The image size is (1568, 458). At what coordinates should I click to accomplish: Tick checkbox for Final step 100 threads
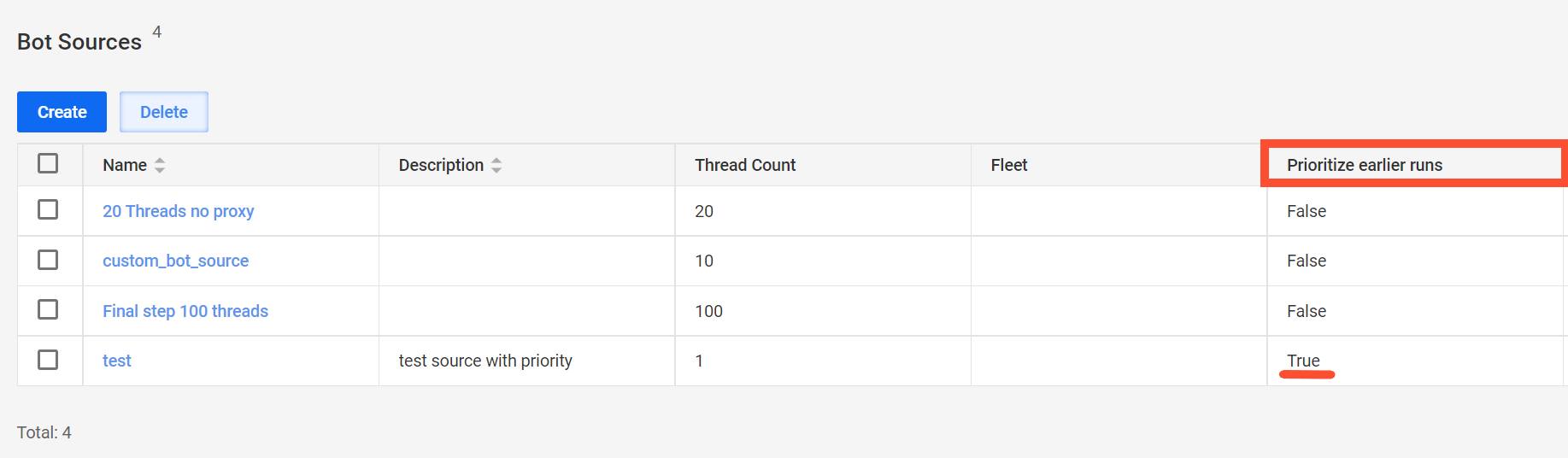48,309
